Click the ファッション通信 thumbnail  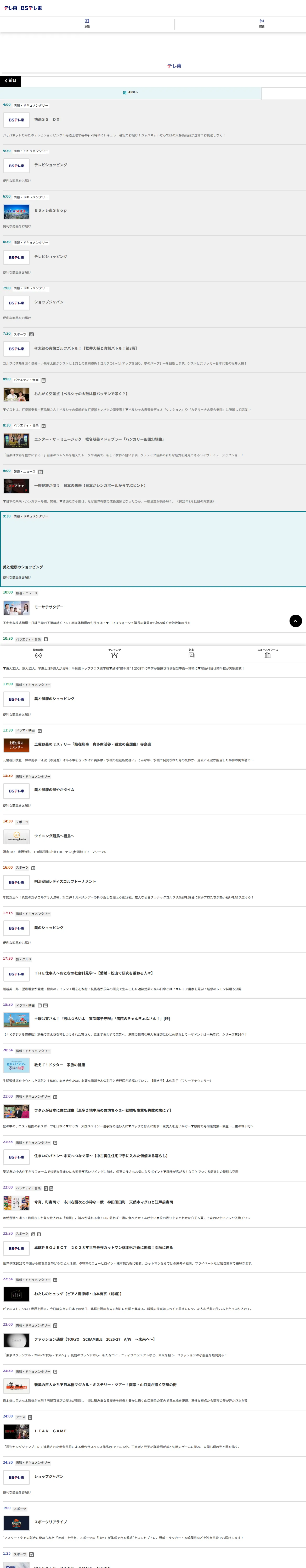click(16, 1340)
